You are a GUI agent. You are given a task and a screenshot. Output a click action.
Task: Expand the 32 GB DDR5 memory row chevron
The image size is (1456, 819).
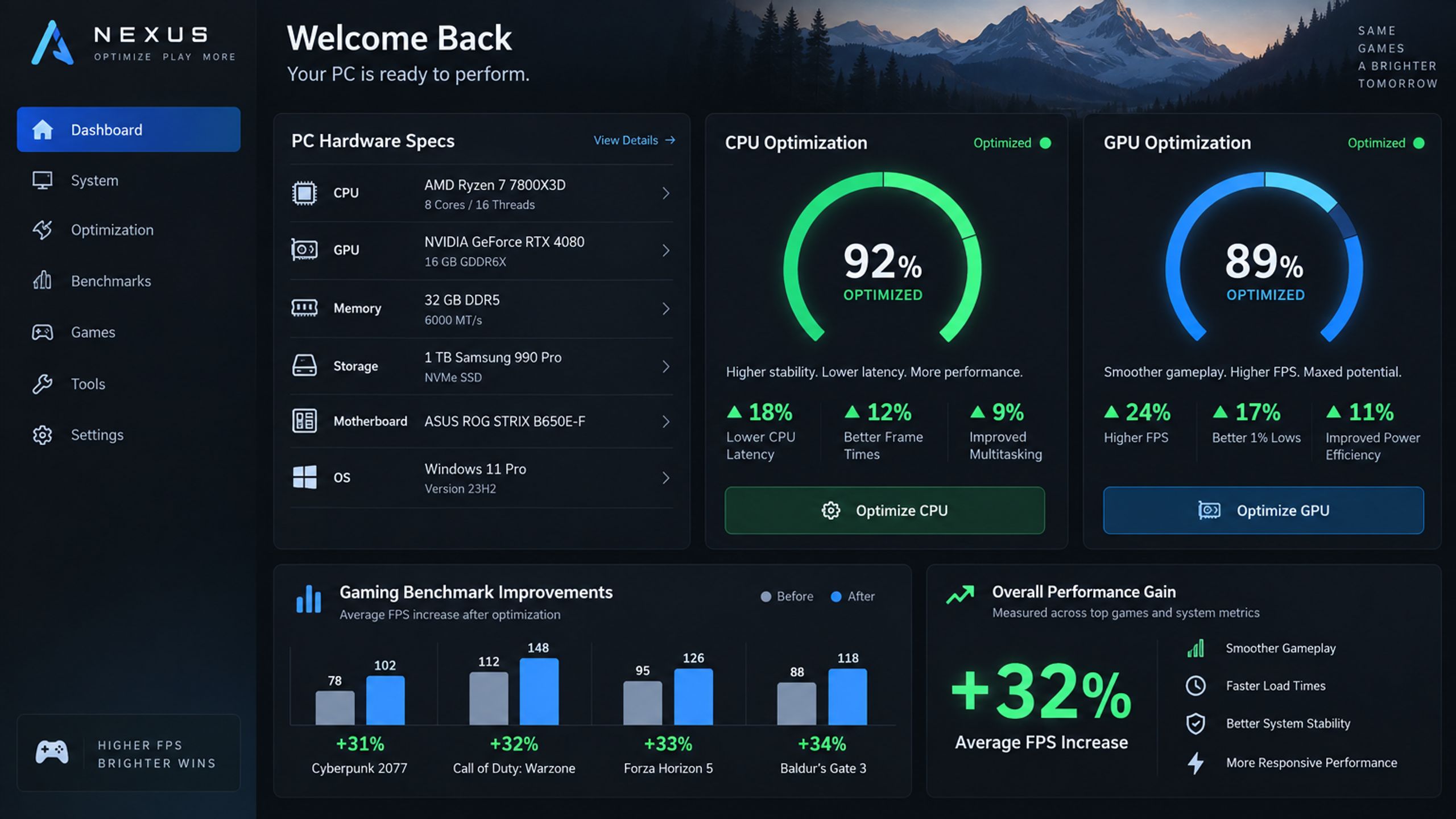(665, 309)
